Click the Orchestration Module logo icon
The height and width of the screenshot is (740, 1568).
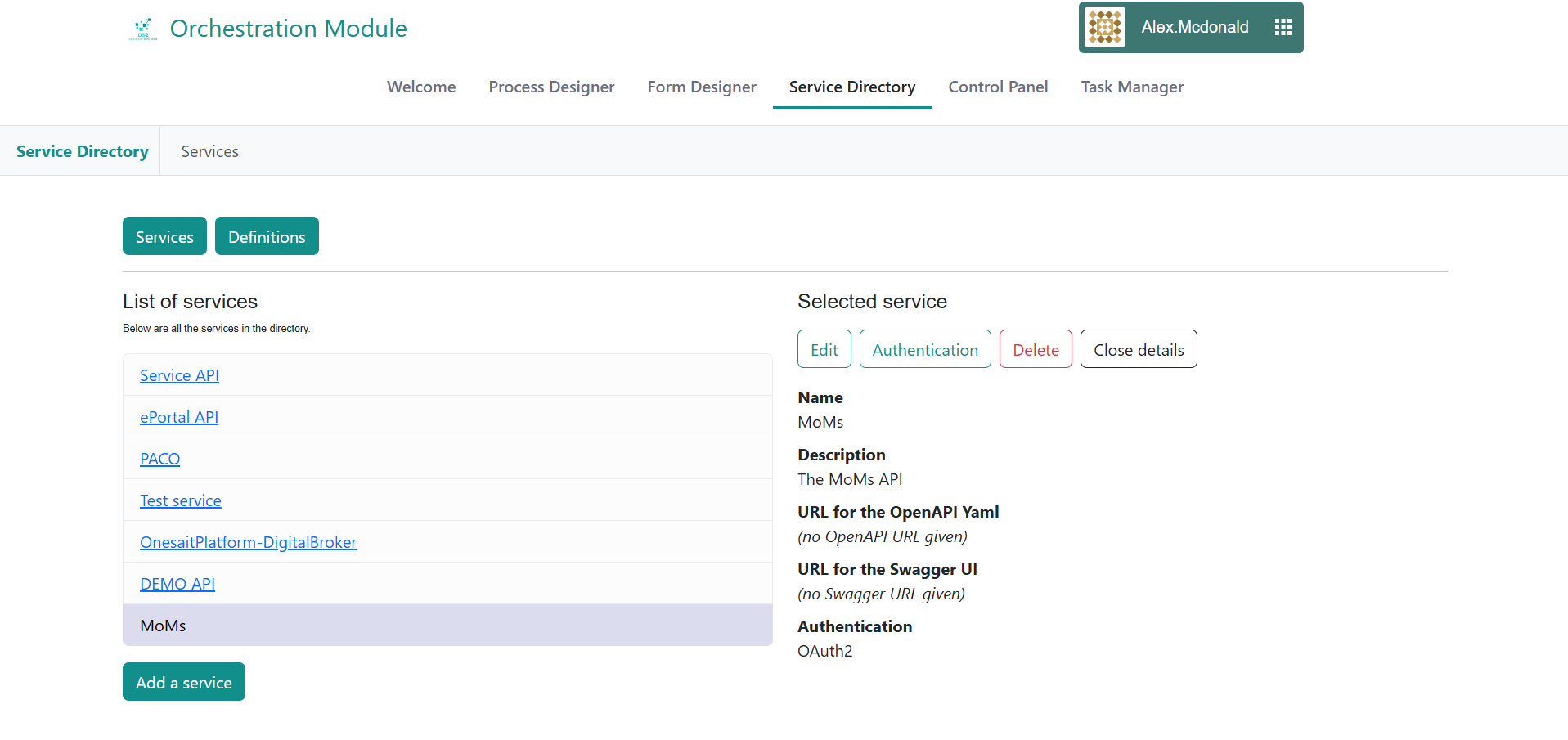[x=143, y=29]
